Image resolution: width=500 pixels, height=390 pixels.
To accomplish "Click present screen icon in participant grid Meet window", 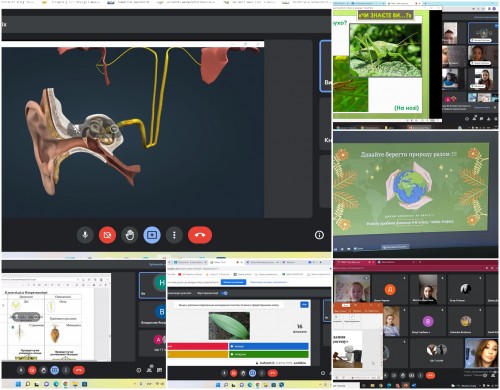I will (x=411, y=375).
